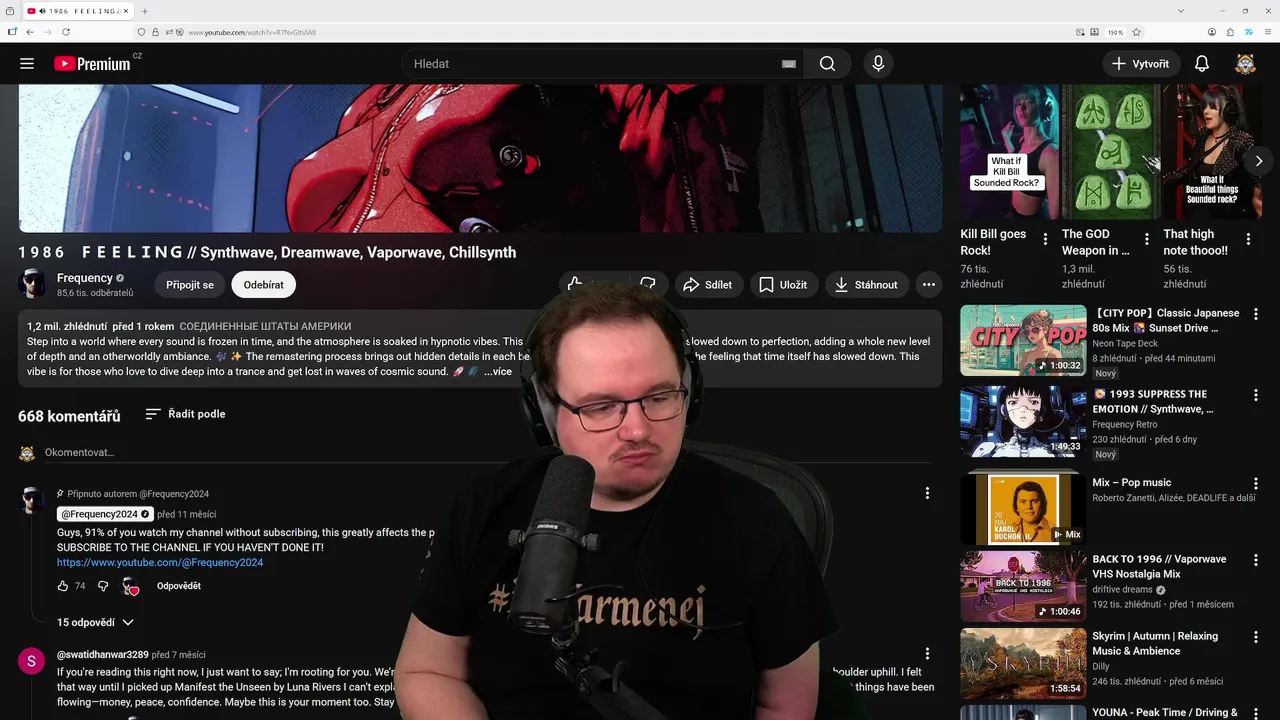1280x720 pixels.
Task: Expand the 15 odpovědí replies
Action: (95, 622)
